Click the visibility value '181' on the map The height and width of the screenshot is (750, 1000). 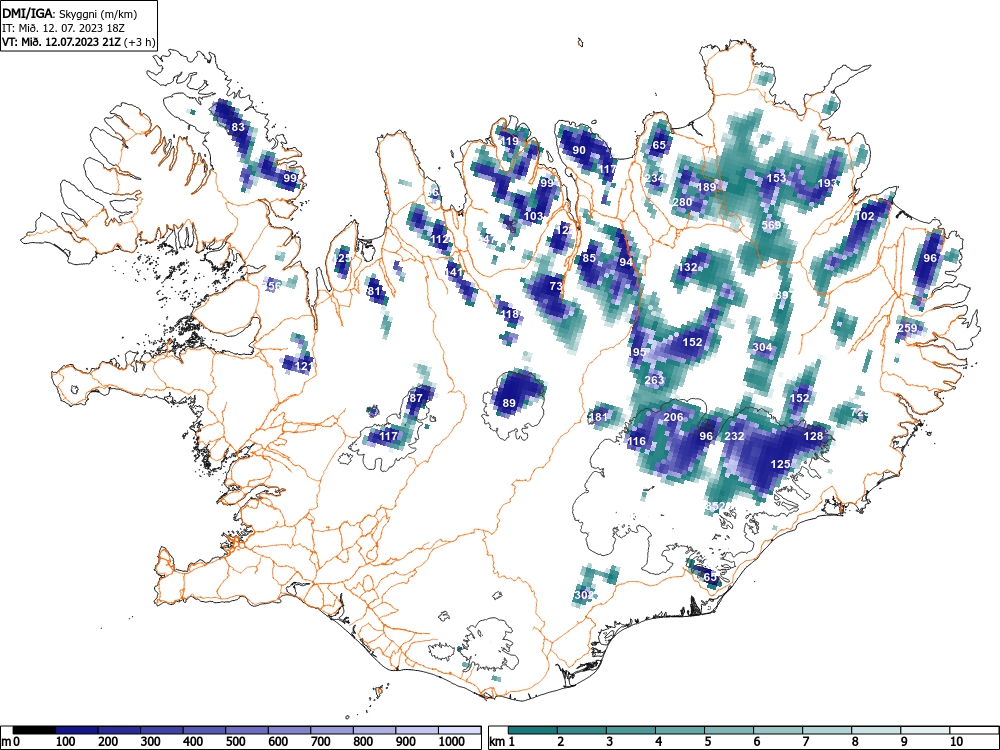click(598, 417)
